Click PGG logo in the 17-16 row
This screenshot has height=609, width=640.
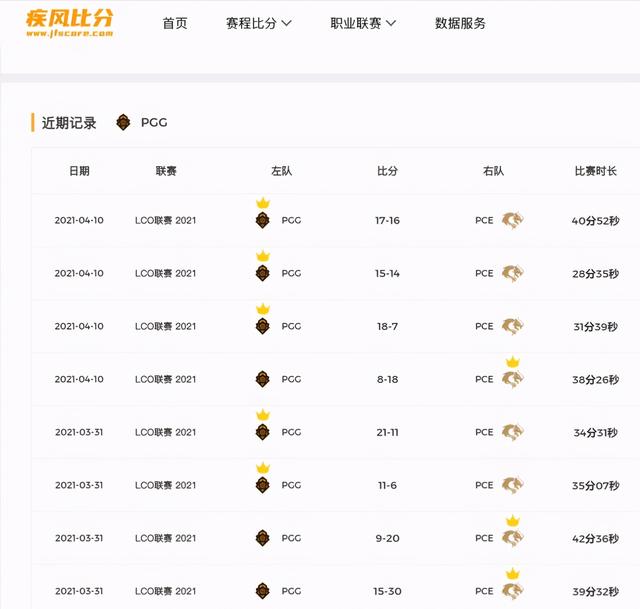pos(262,220)
